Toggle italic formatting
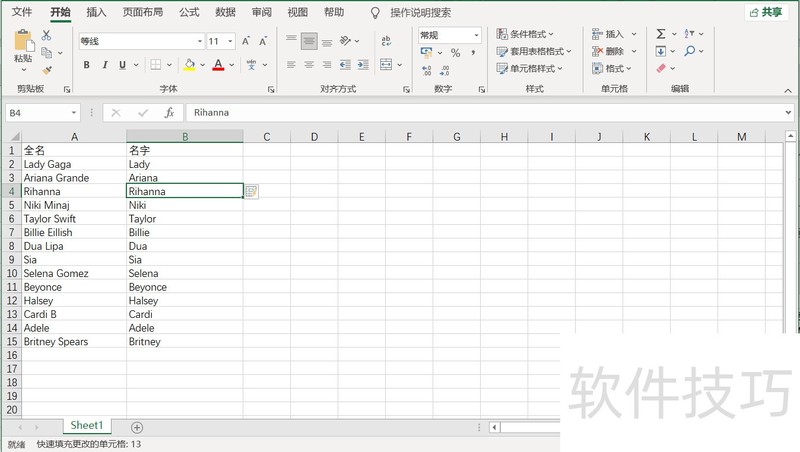The width and height of the screenshot is (800, 452). pos(105,65)
